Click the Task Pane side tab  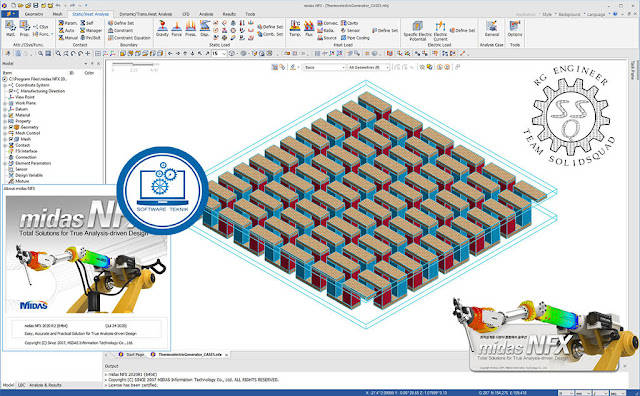pyautogui.click(x=633, y=70)
